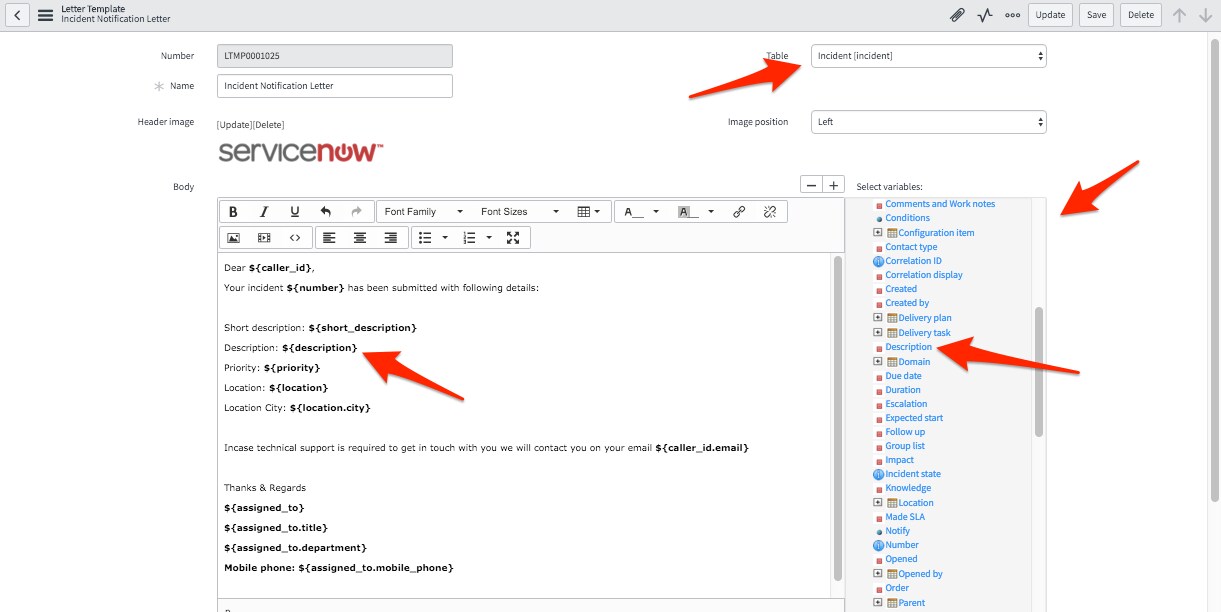
Task: Click the variables list scrollbar
Action: pyautogui.click(x=1039, y=372)
